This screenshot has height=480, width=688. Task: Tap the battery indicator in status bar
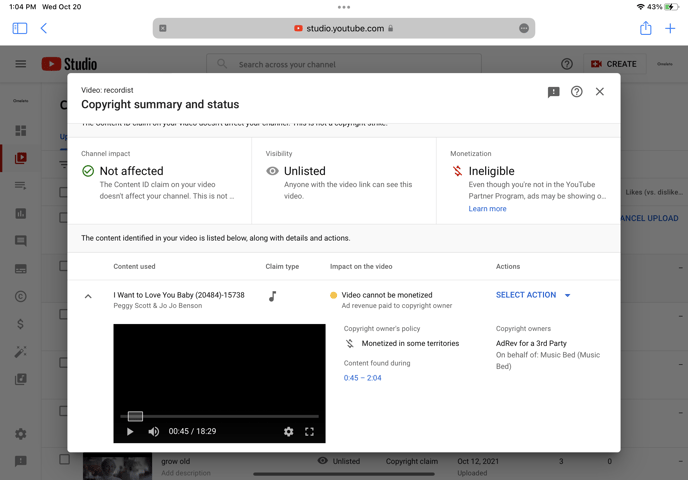click(x=671, y=7)
